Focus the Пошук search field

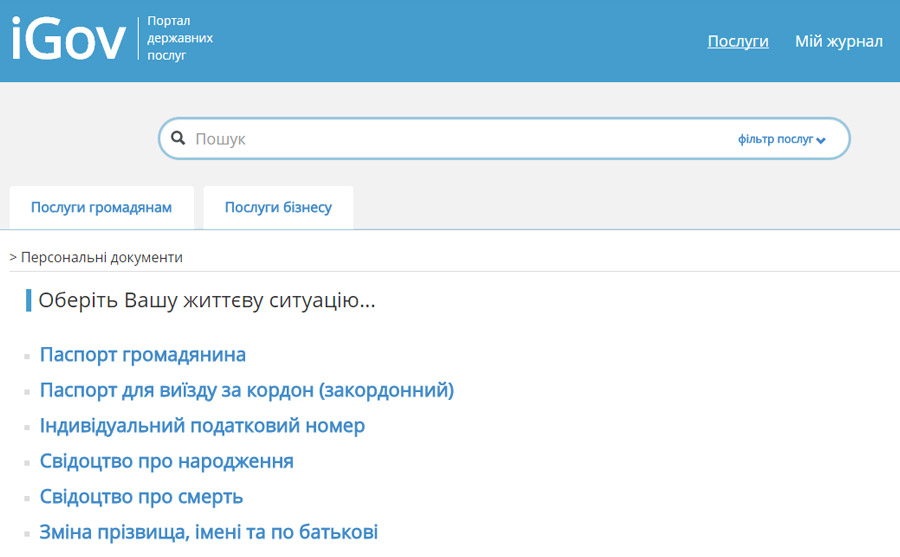450,139
